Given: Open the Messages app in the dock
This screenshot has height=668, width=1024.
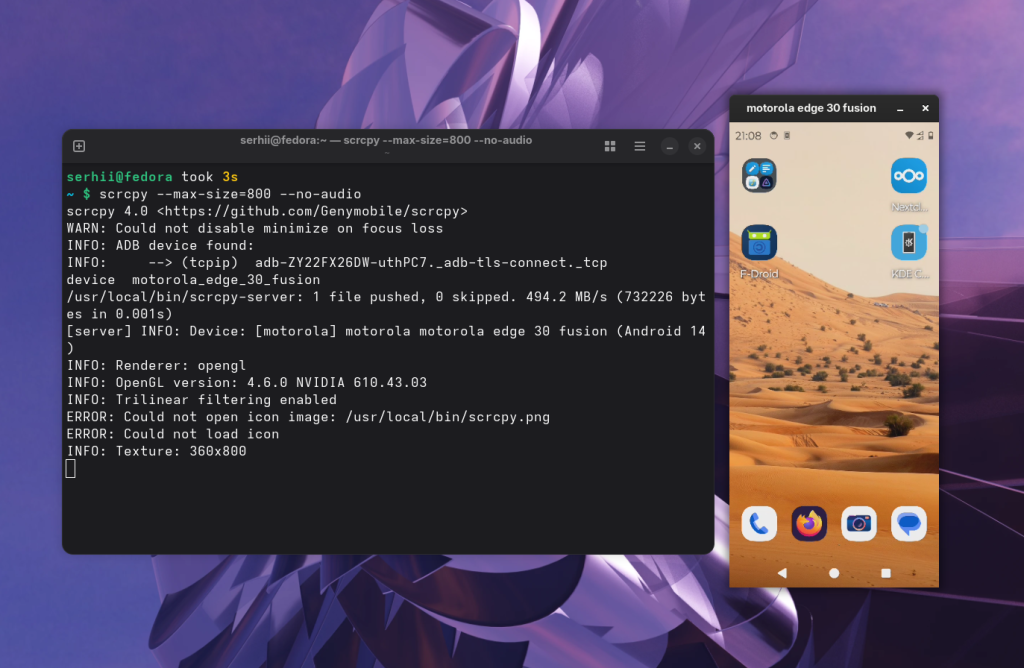Looking at the screenshot, I should (908, 524).
